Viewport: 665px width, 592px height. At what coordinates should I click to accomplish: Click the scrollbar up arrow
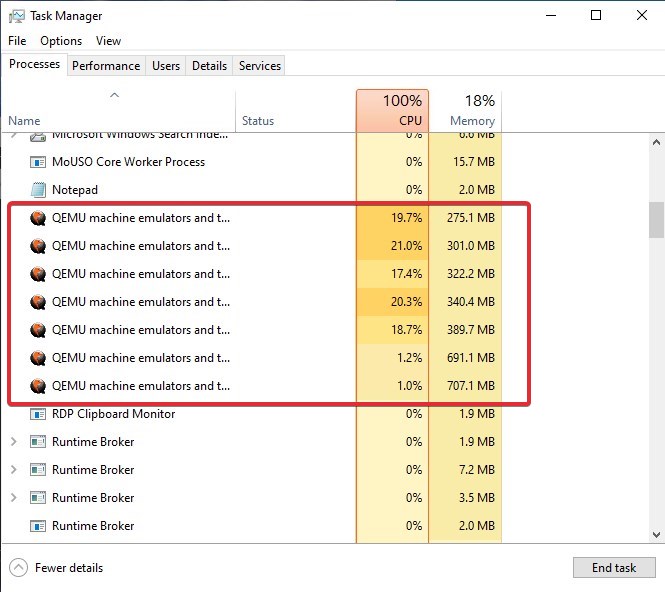(x=656, y=142)
